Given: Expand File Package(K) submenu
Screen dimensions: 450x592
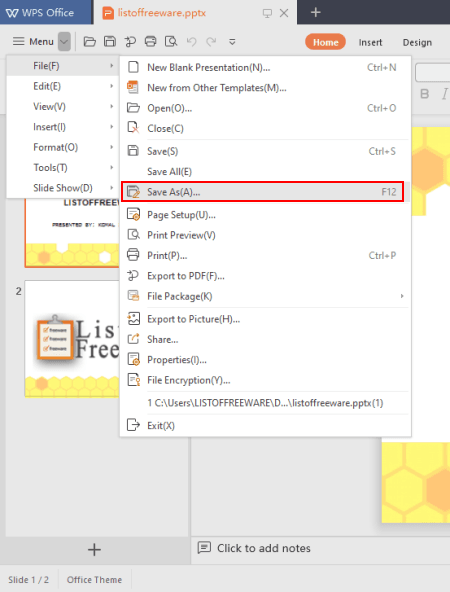Looking at the screenshot, I should tap(265, 296).
